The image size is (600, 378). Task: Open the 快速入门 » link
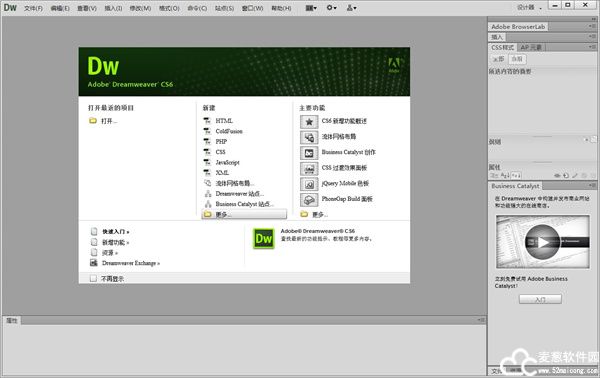(116, 232)
